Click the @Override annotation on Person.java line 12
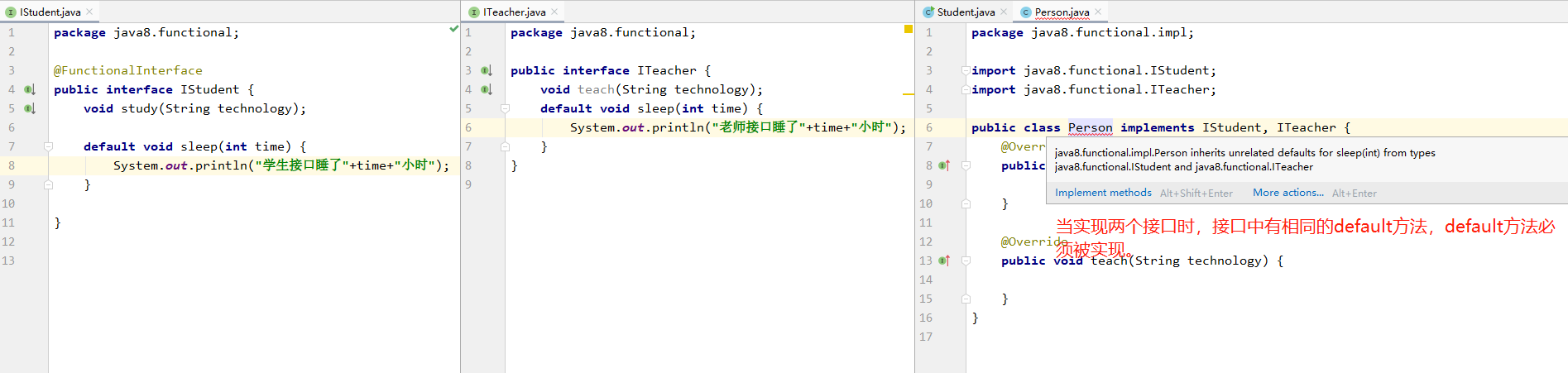The image size is (1568, 373). click(x=1034, y=241)
